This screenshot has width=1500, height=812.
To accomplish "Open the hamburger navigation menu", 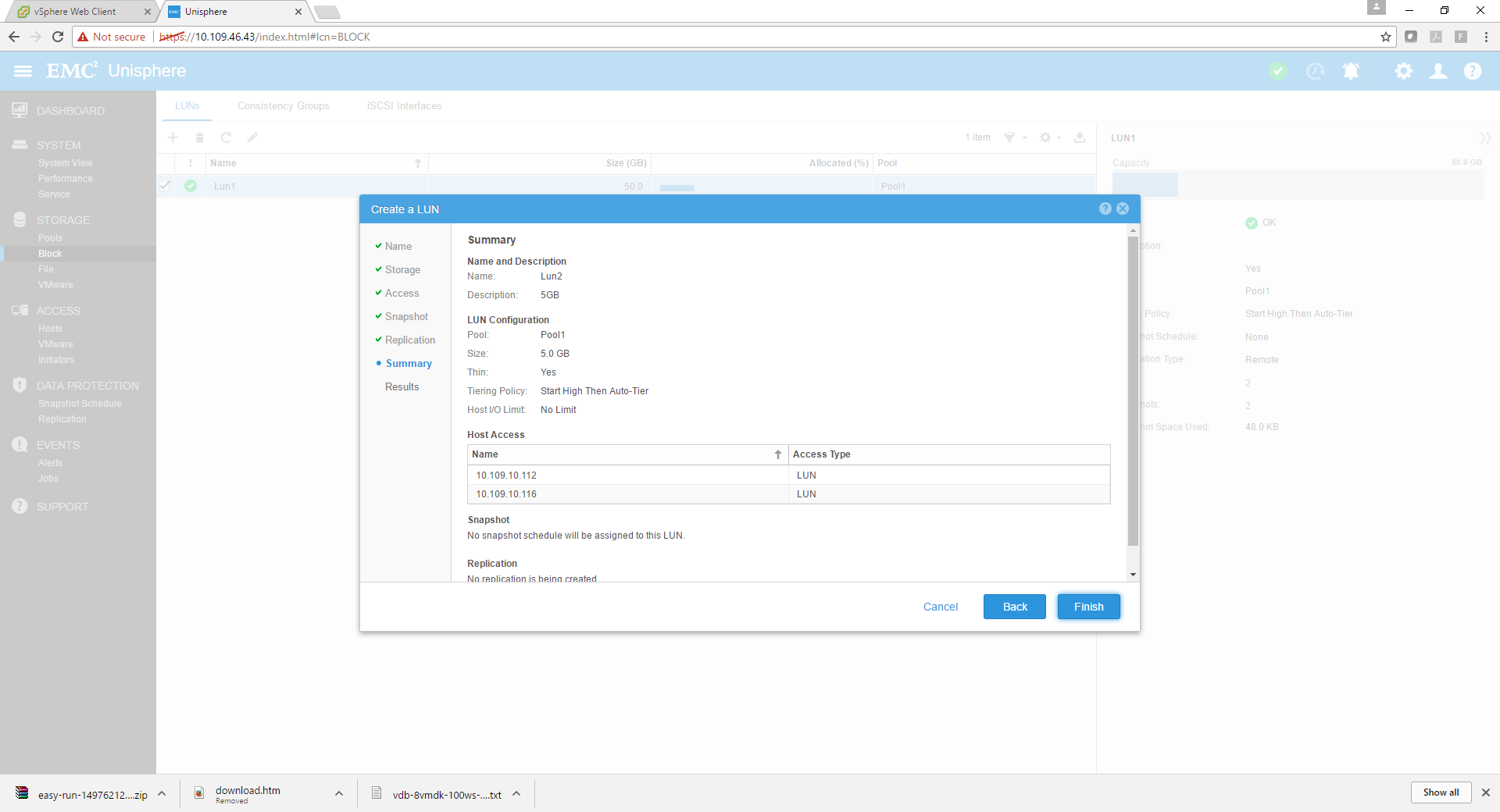I will 23,71.
